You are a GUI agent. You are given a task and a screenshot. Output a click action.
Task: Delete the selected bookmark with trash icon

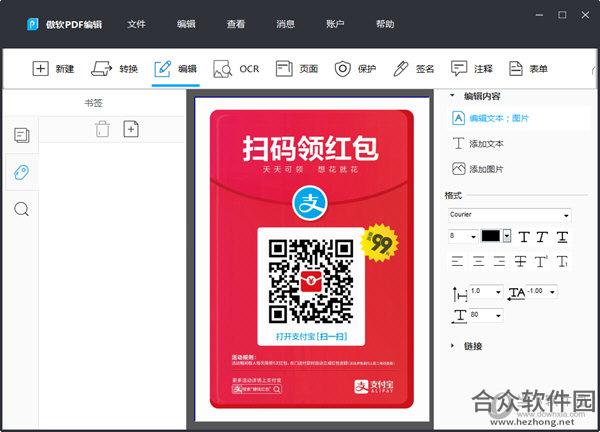point(102,129)
